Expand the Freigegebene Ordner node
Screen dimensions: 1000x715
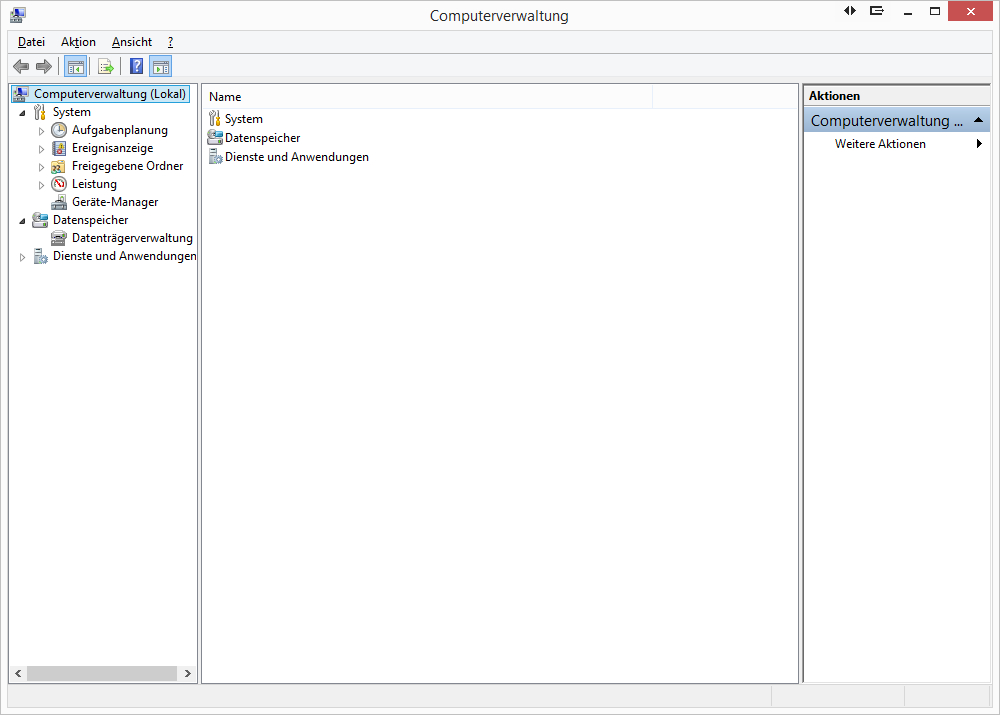click(x=41, y=167)
